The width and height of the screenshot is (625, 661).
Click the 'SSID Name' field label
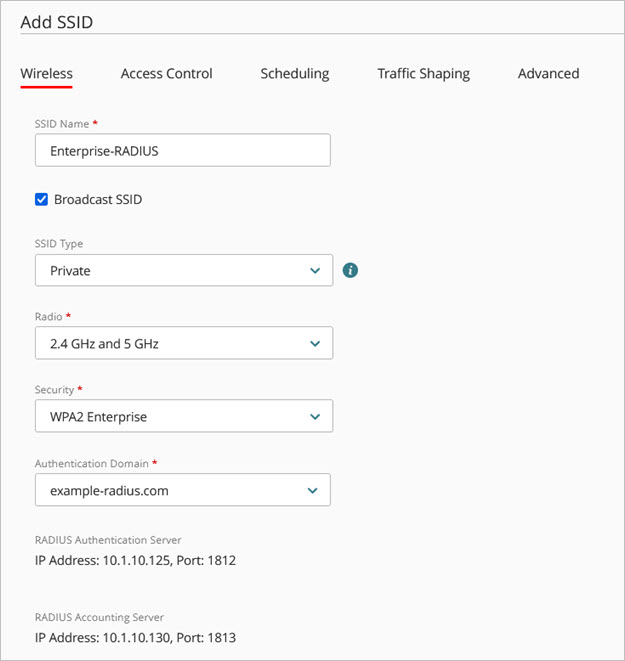[x=62, y=124]
